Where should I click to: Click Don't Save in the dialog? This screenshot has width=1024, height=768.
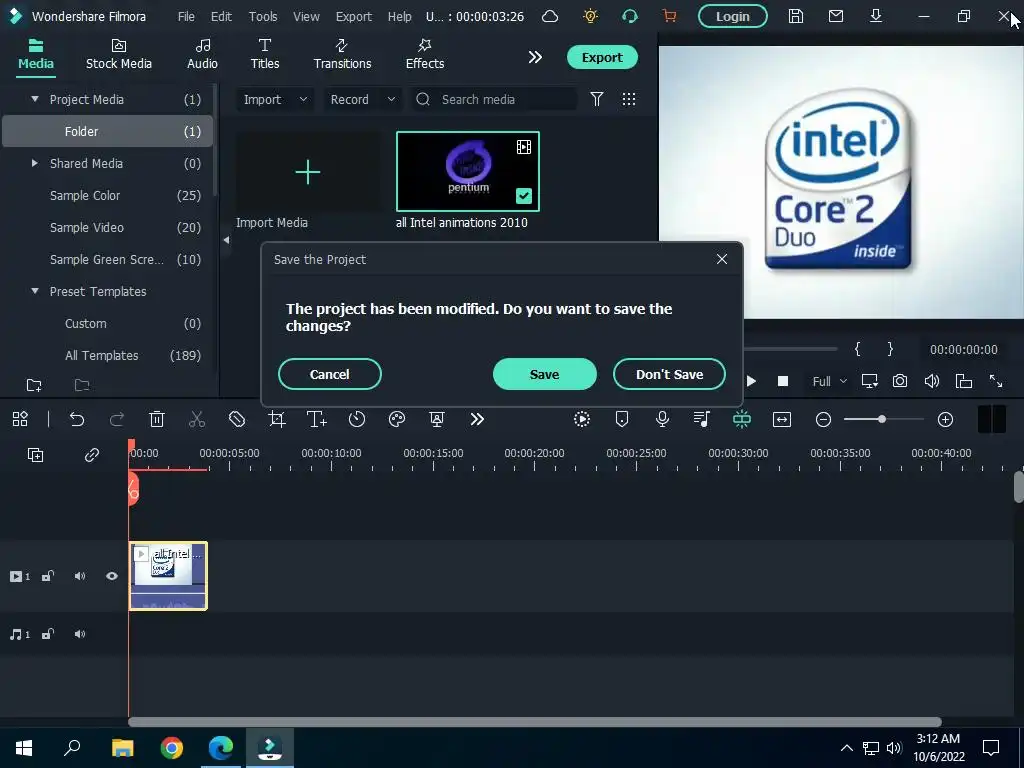tap(669, 374)
